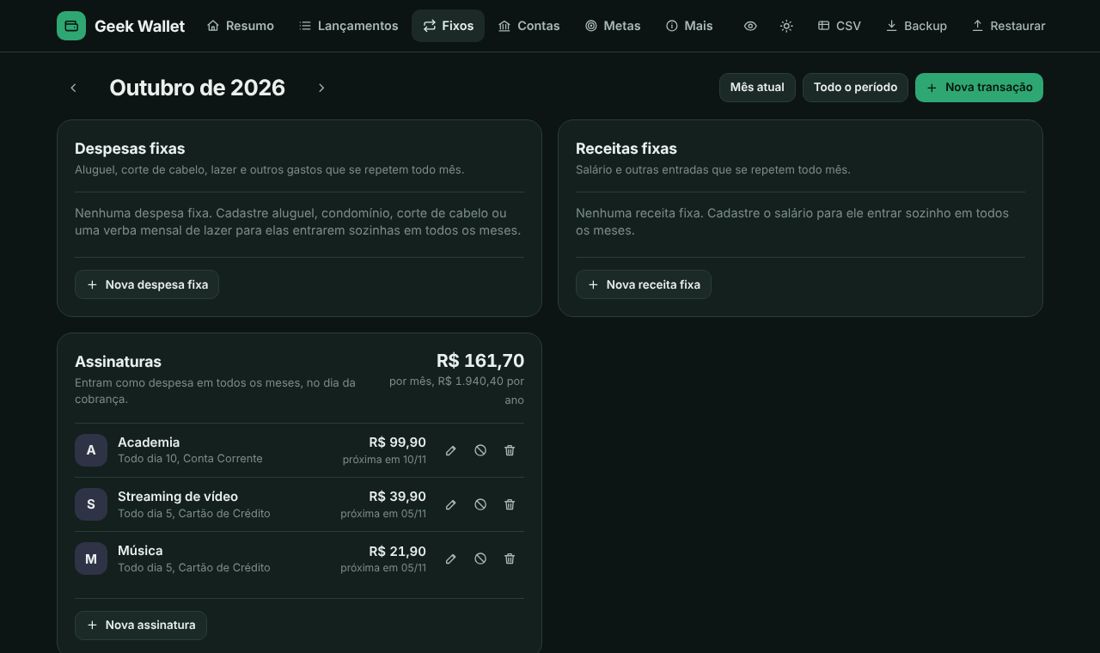This screenshot has width=1100, height=653.
Task: Click the Despesas fixas heading
Action: (130, 149)
